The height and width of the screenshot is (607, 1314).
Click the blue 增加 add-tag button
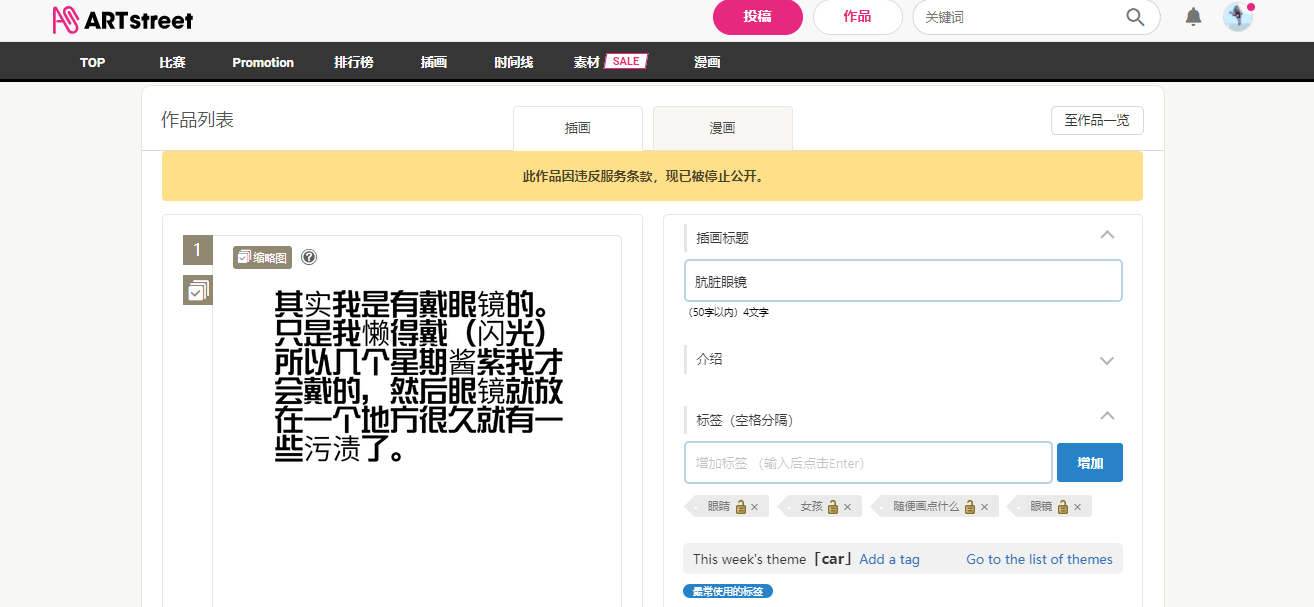point(1089,463)
